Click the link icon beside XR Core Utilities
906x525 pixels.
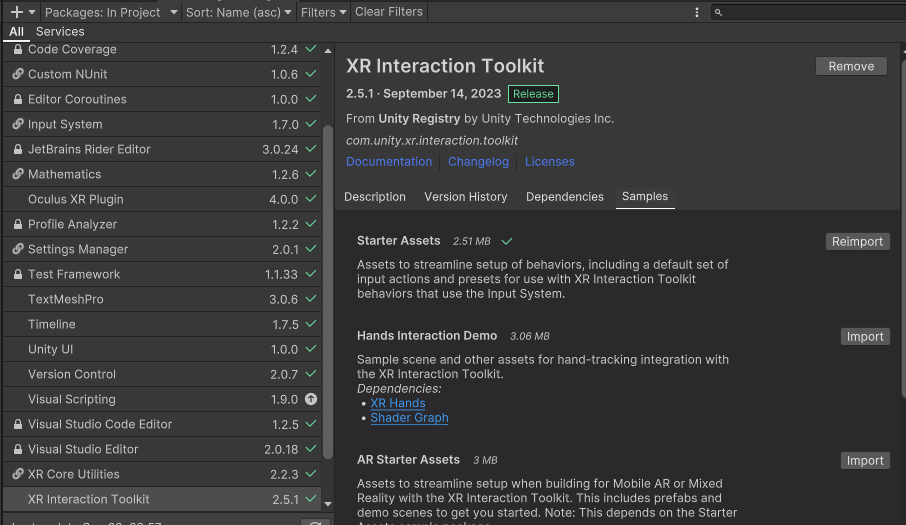tap(18, 474)
